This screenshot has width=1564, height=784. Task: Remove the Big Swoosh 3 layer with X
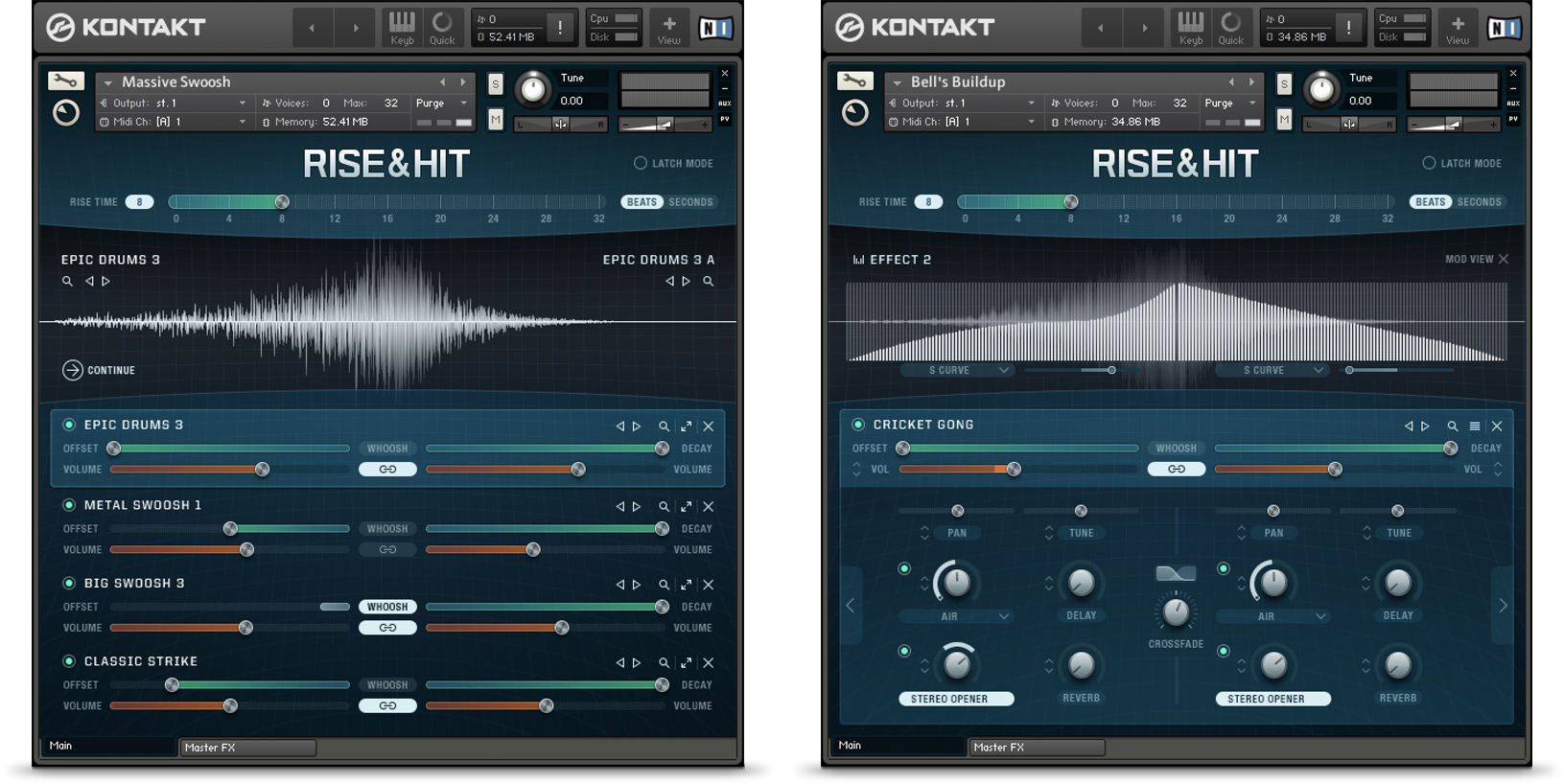709,585
